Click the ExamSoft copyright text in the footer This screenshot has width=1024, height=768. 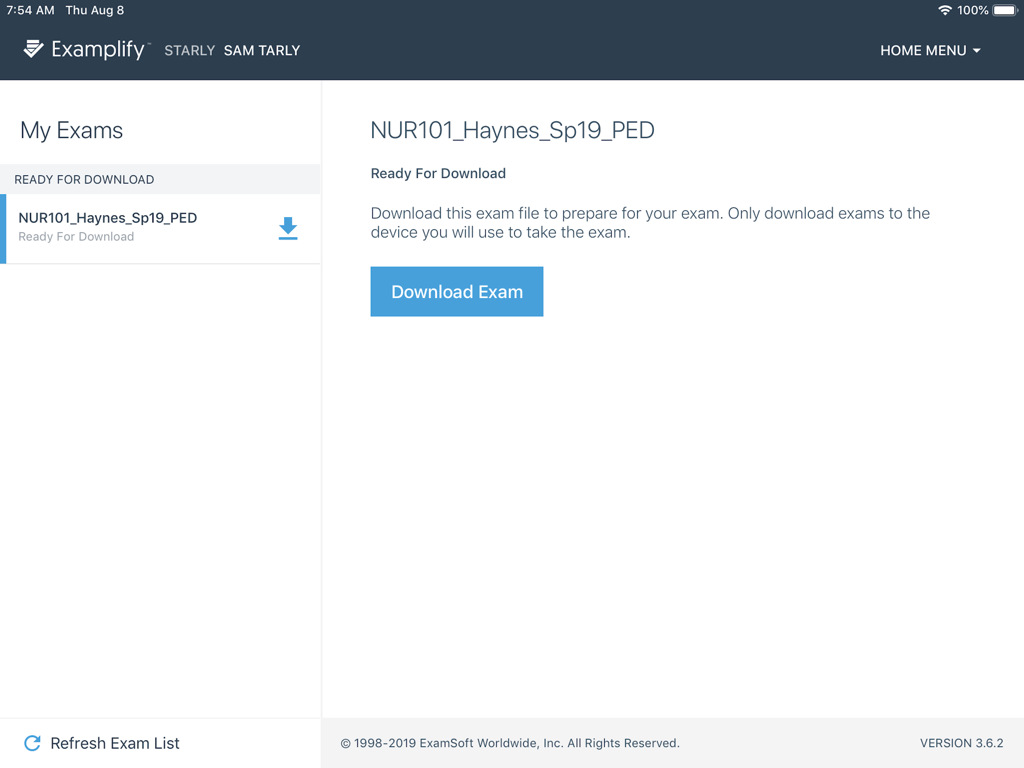[x=509, y=743]
